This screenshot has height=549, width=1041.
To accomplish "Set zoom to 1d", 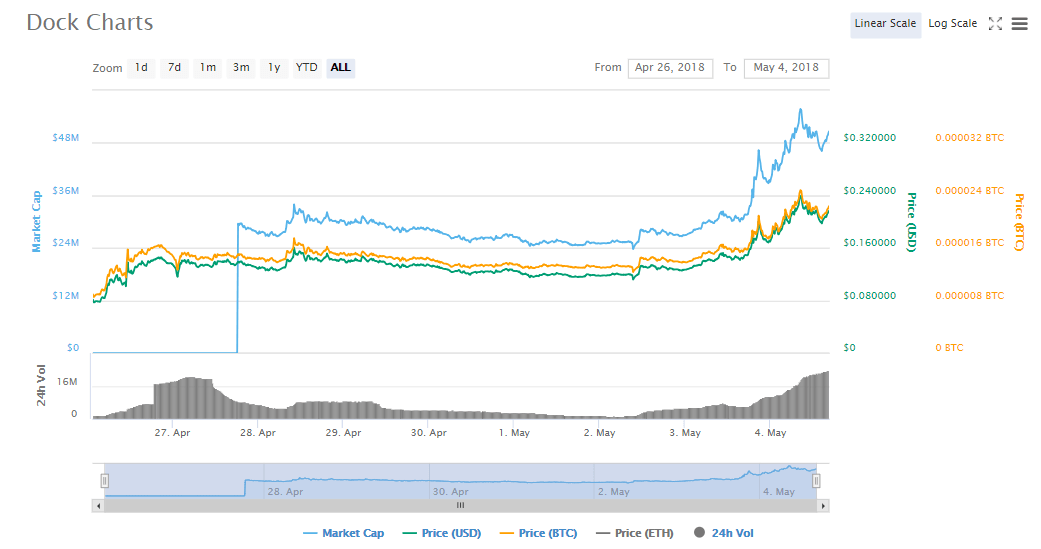I will [141, 68].
